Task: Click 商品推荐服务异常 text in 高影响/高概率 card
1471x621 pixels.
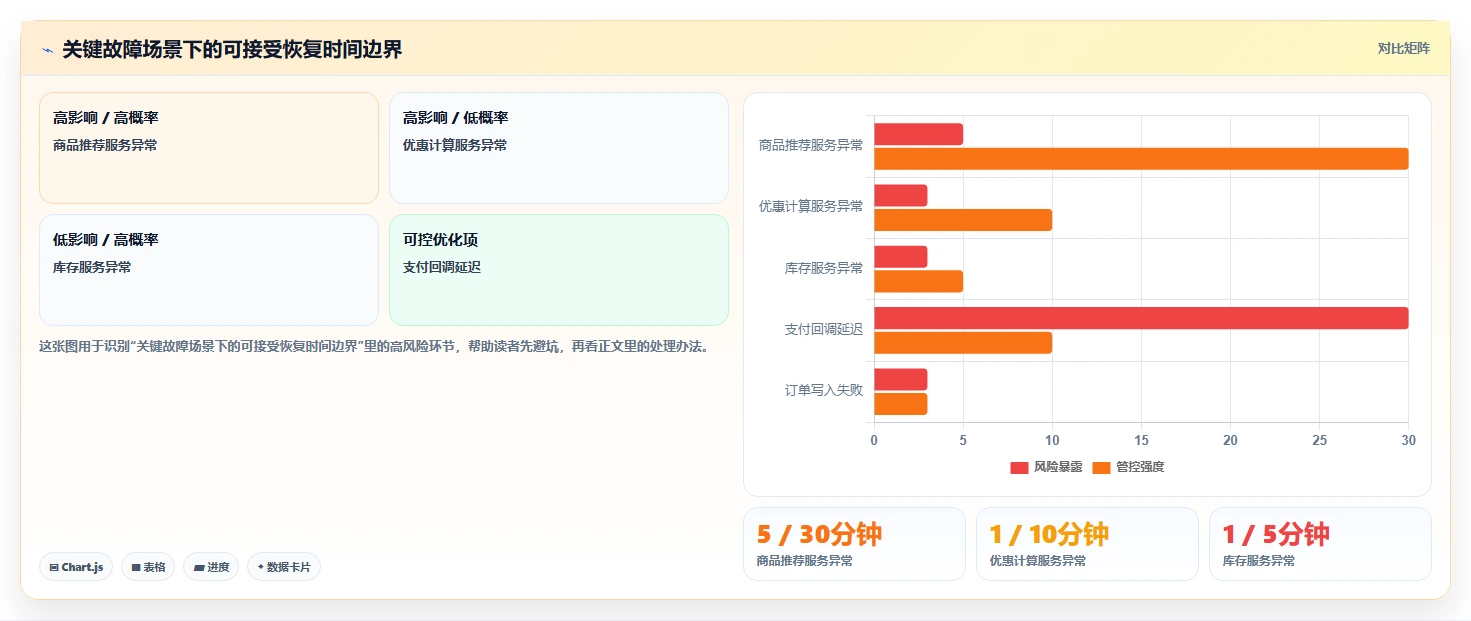Action: coord(105,145)
